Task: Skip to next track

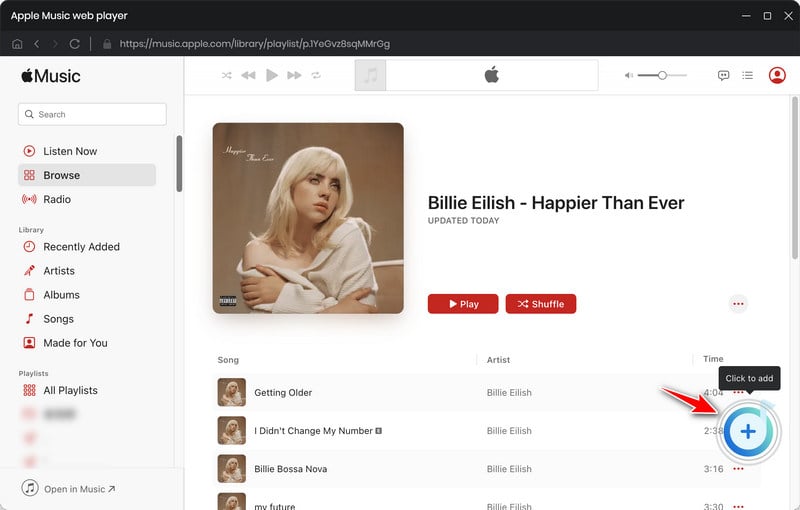Action: pyautogui.click(x=294, y=75)
